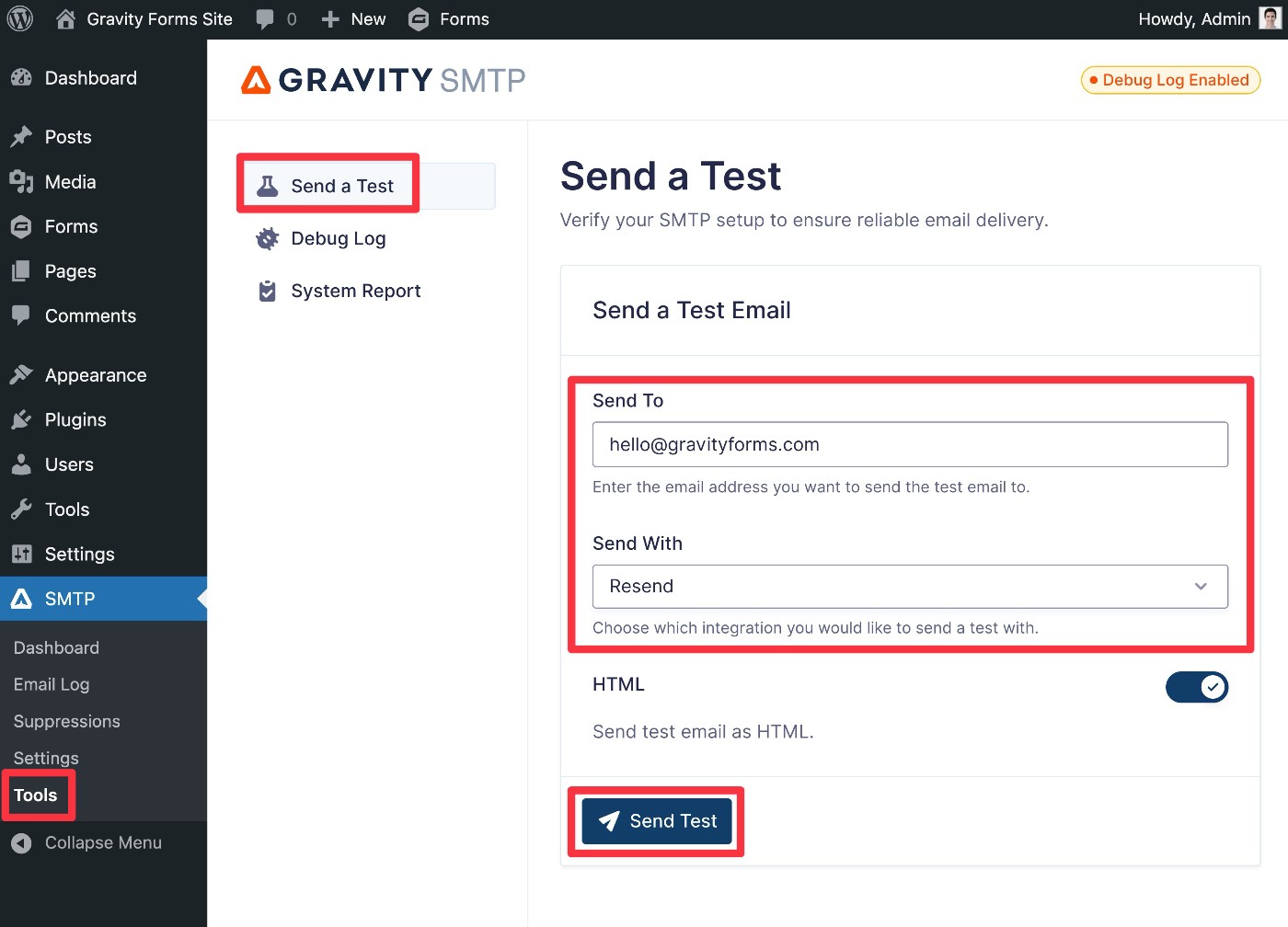Click the Send To email field

(910, 445)
